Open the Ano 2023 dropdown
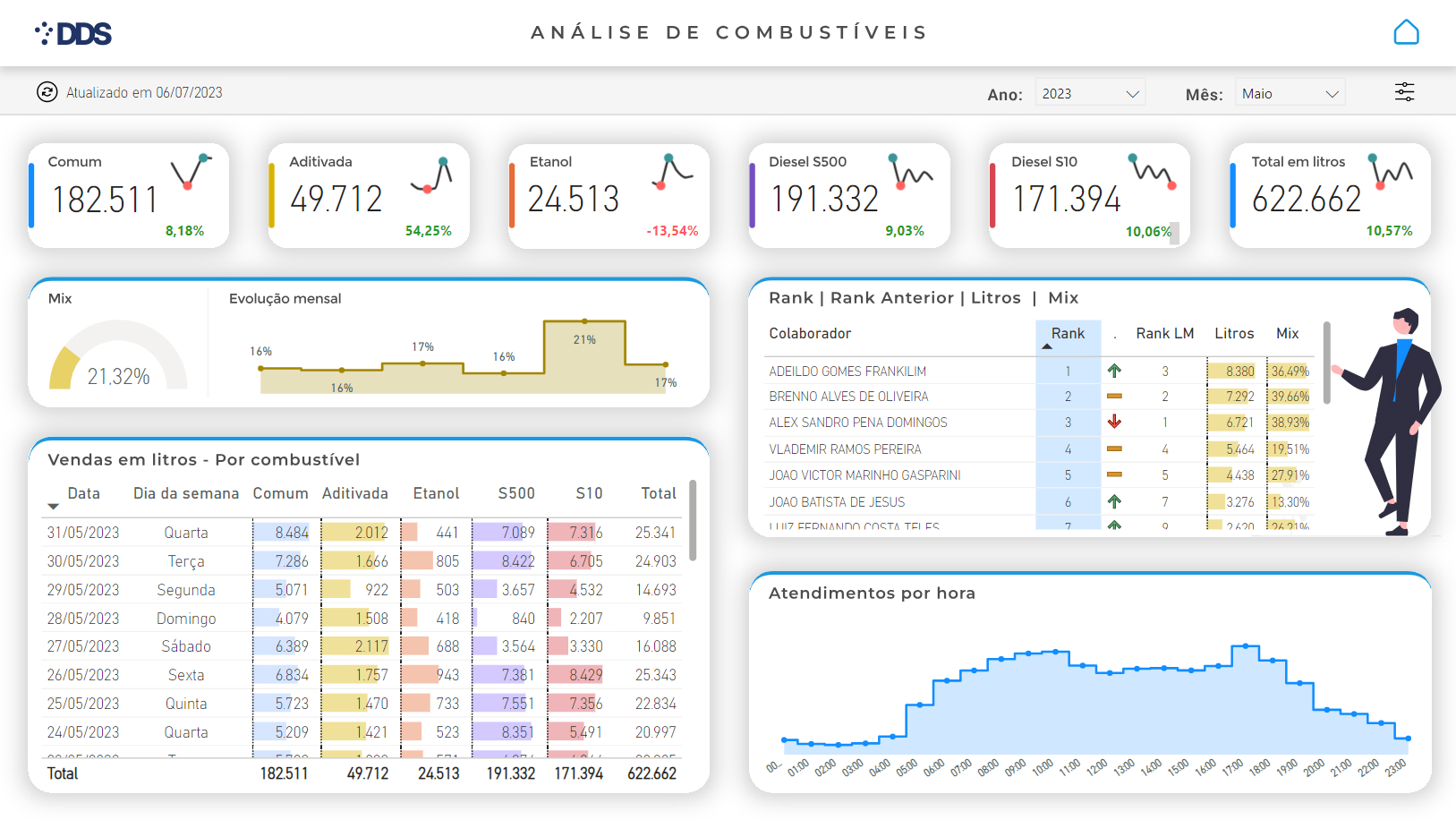Viewport: 1456px width, 820px height. pyautogui.click(x=1090, y=93)
